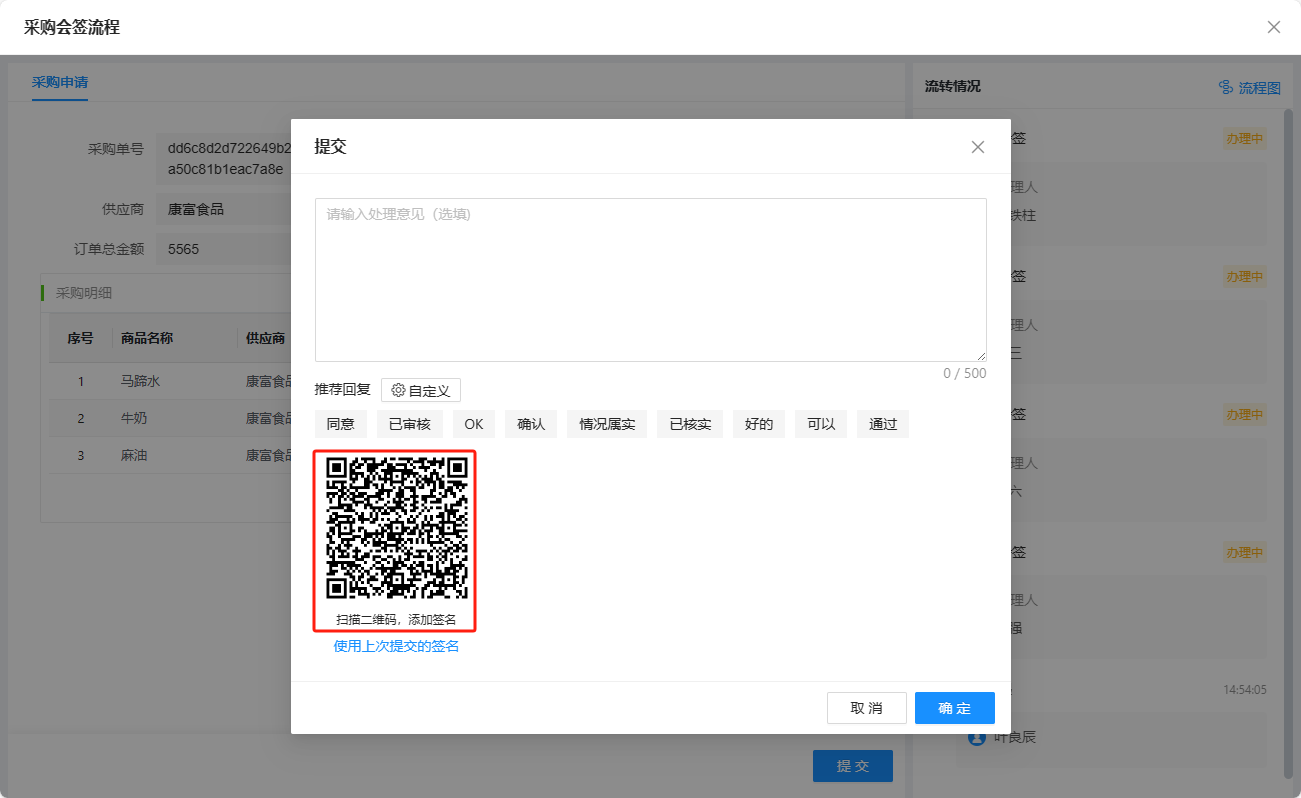Select the 同意 quick reply
This screenshot has width=1301, height=798.
point(341,424)
